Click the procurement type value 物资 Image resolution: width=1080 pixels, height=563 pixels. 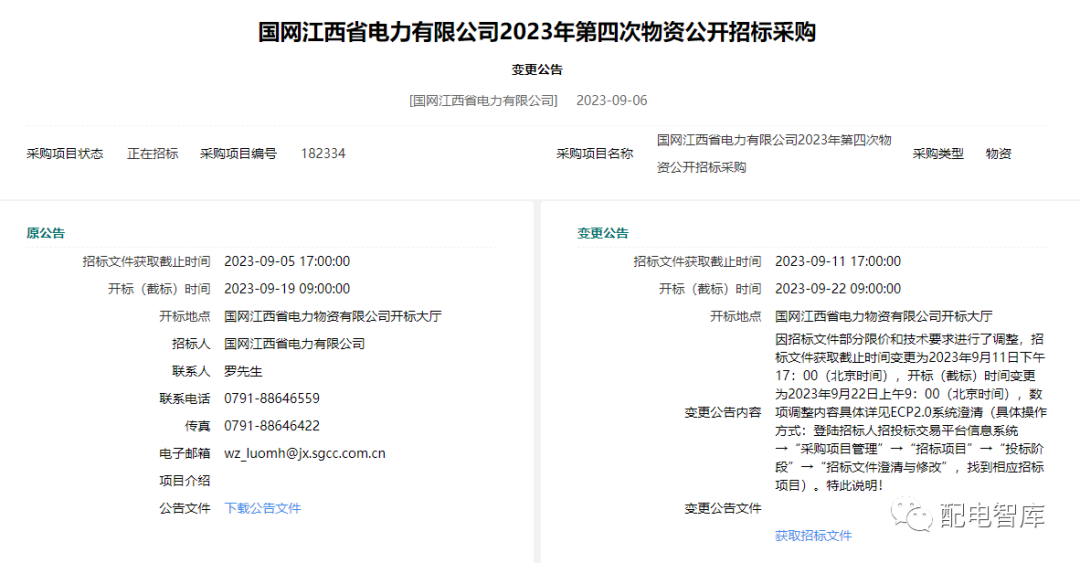(998, 154)
